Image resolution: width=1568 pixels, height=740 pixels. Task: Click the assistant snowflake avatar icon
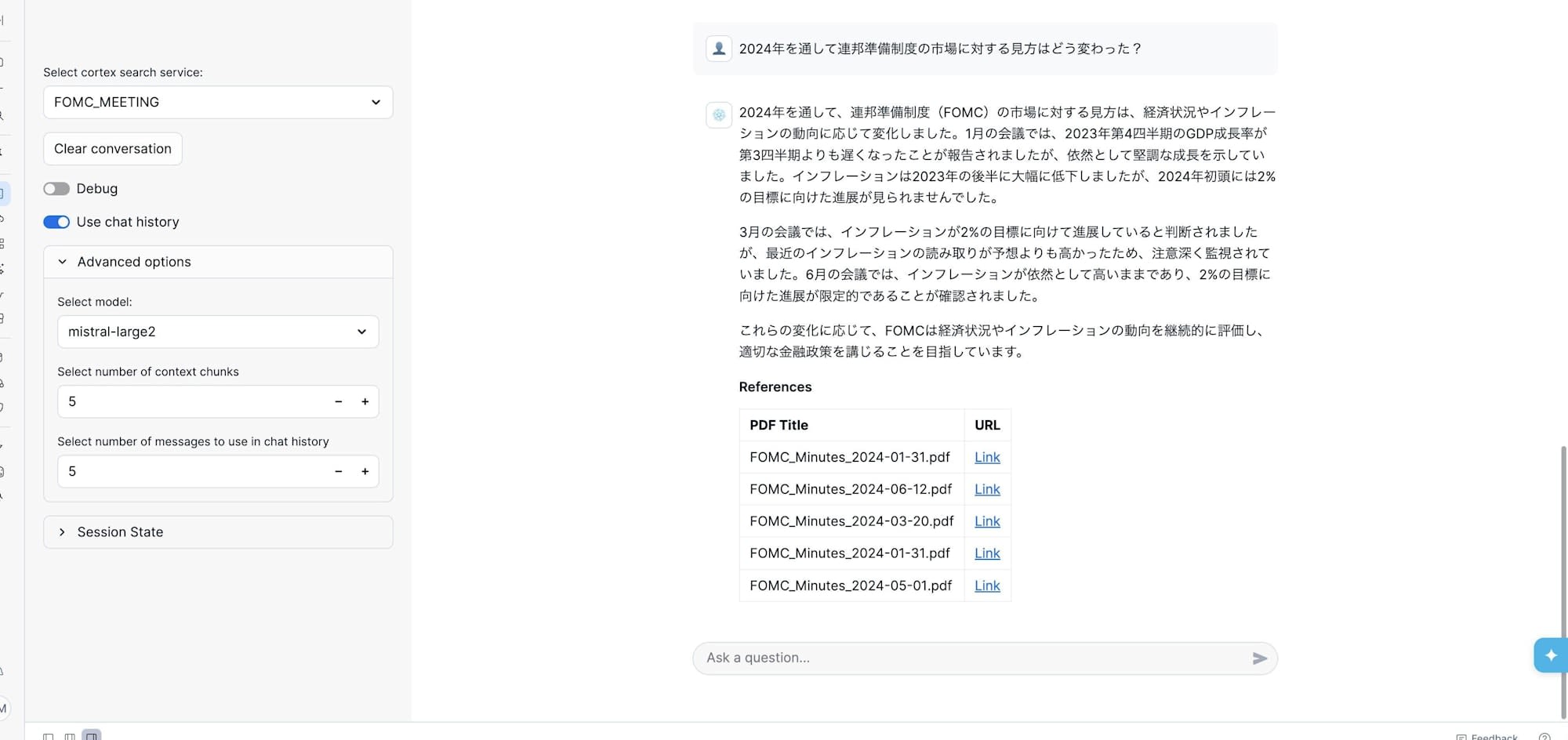pos(719,114)
